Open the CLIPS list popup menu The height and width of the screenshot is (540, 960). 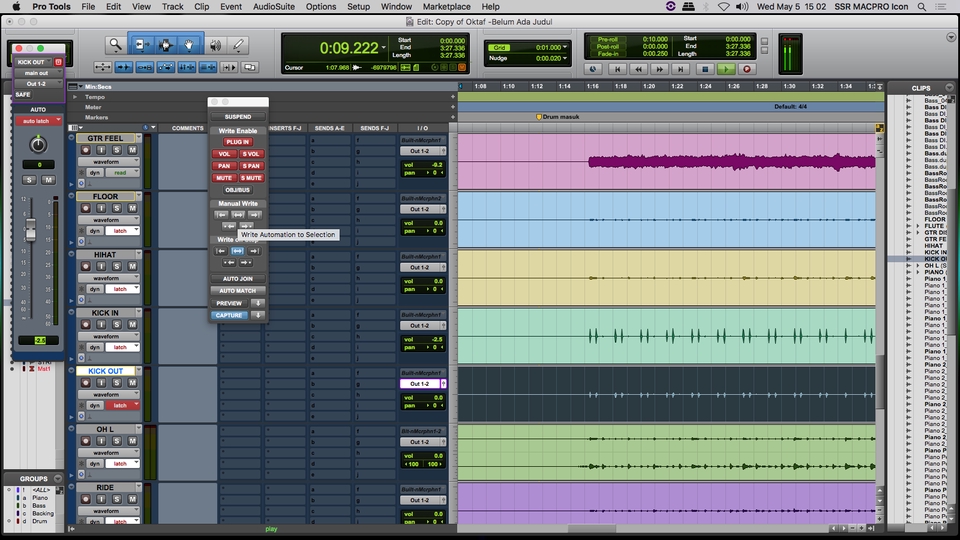click(950, 88)
